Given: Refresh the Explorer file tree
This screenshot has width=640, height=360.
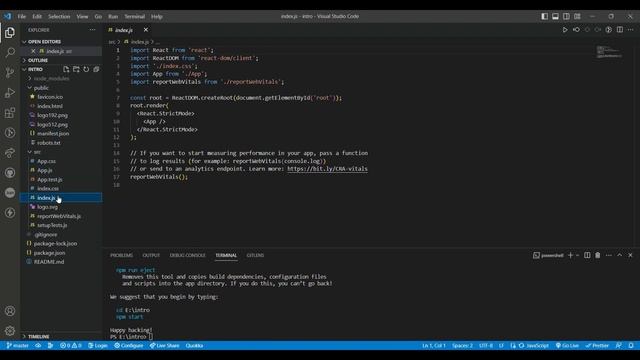Looking at the screenshot, I should click(86, 69).
